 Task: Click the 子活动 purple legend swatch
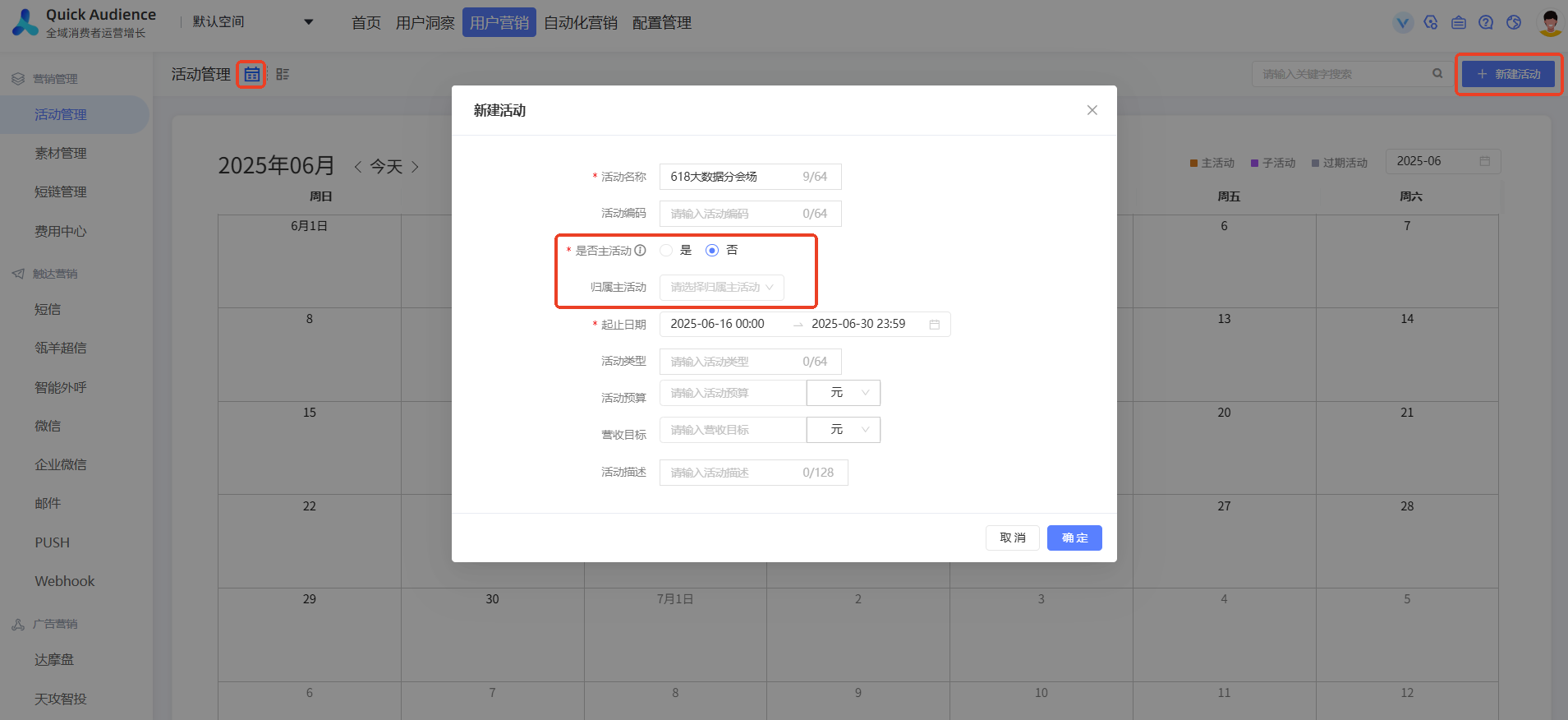point(1254,164)
